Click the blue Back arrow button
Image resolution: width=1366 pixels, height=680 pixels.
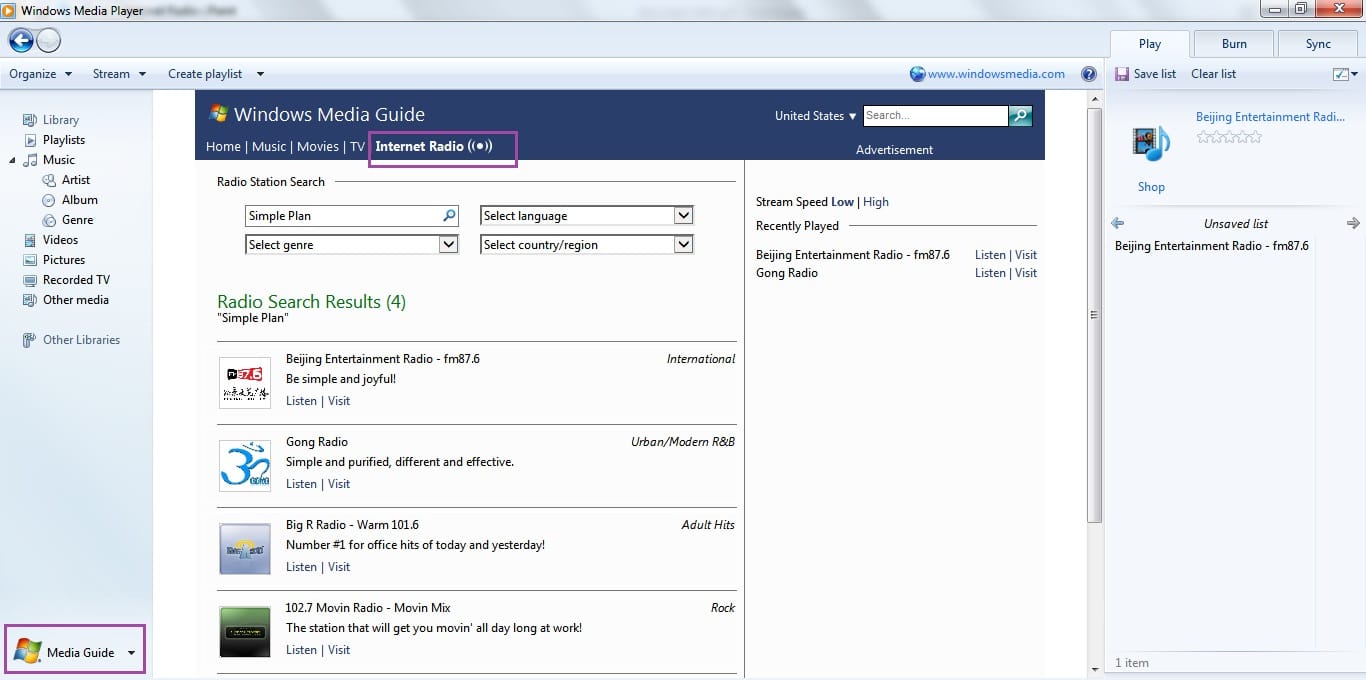[21, 40]
